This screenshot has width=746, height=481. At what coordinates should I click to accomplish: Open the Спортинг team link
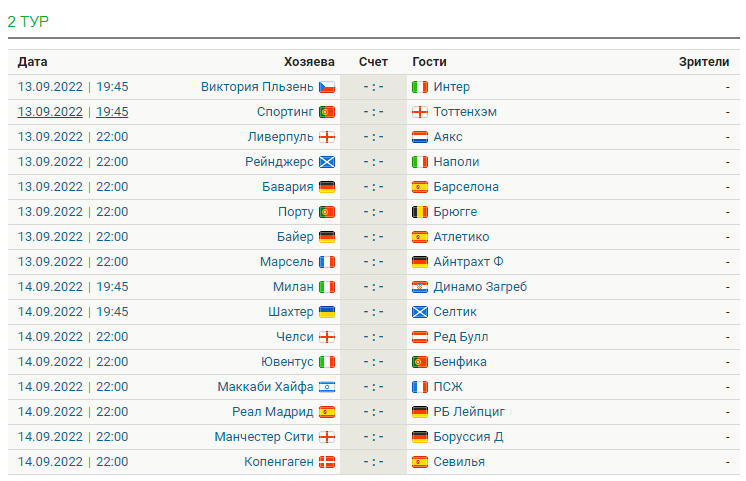point(285,112)
